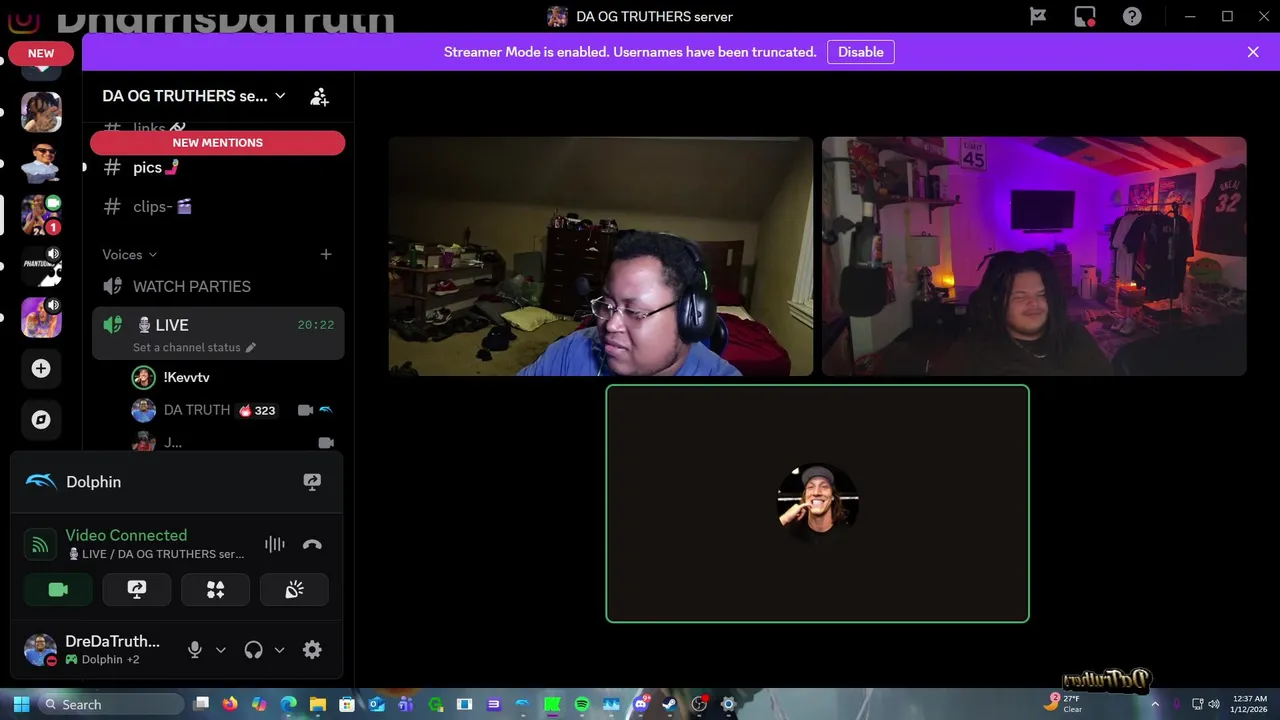Click the red NEW pill above server list
The height and width of the screenshot is (720, 1280).
[41, 54]
